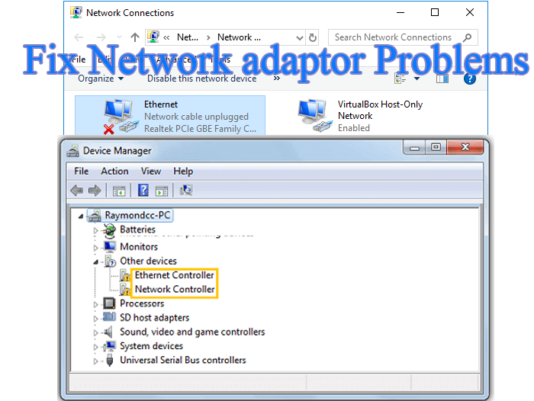This screenshot has width=534, height=401.
Task: Minimize the Network Connections window
Action: (x=400, y=13)
